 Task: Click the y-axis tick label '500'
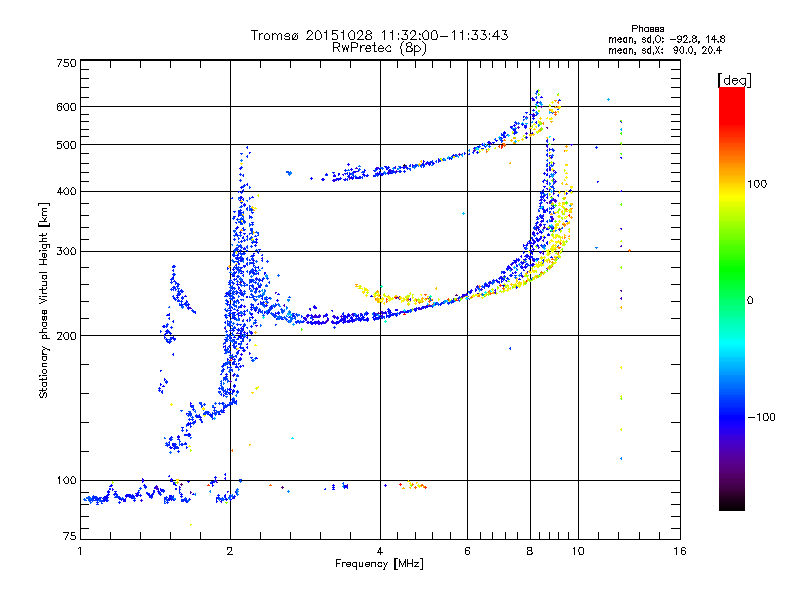[x=66, y=145]
